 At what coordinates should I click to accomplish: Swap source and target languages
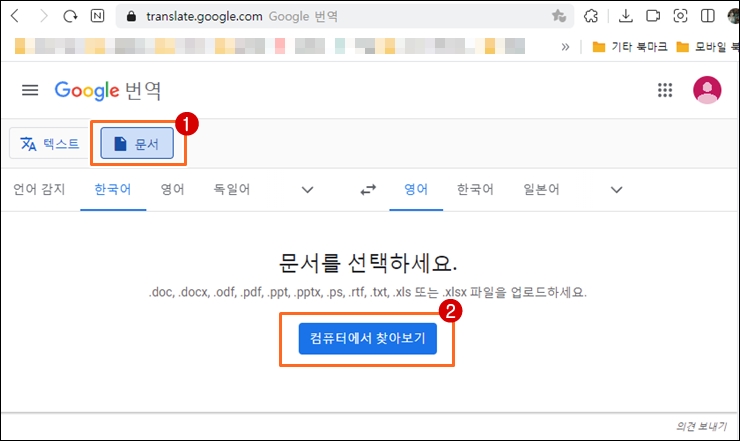pyautogui.click(x=368, y=190)
